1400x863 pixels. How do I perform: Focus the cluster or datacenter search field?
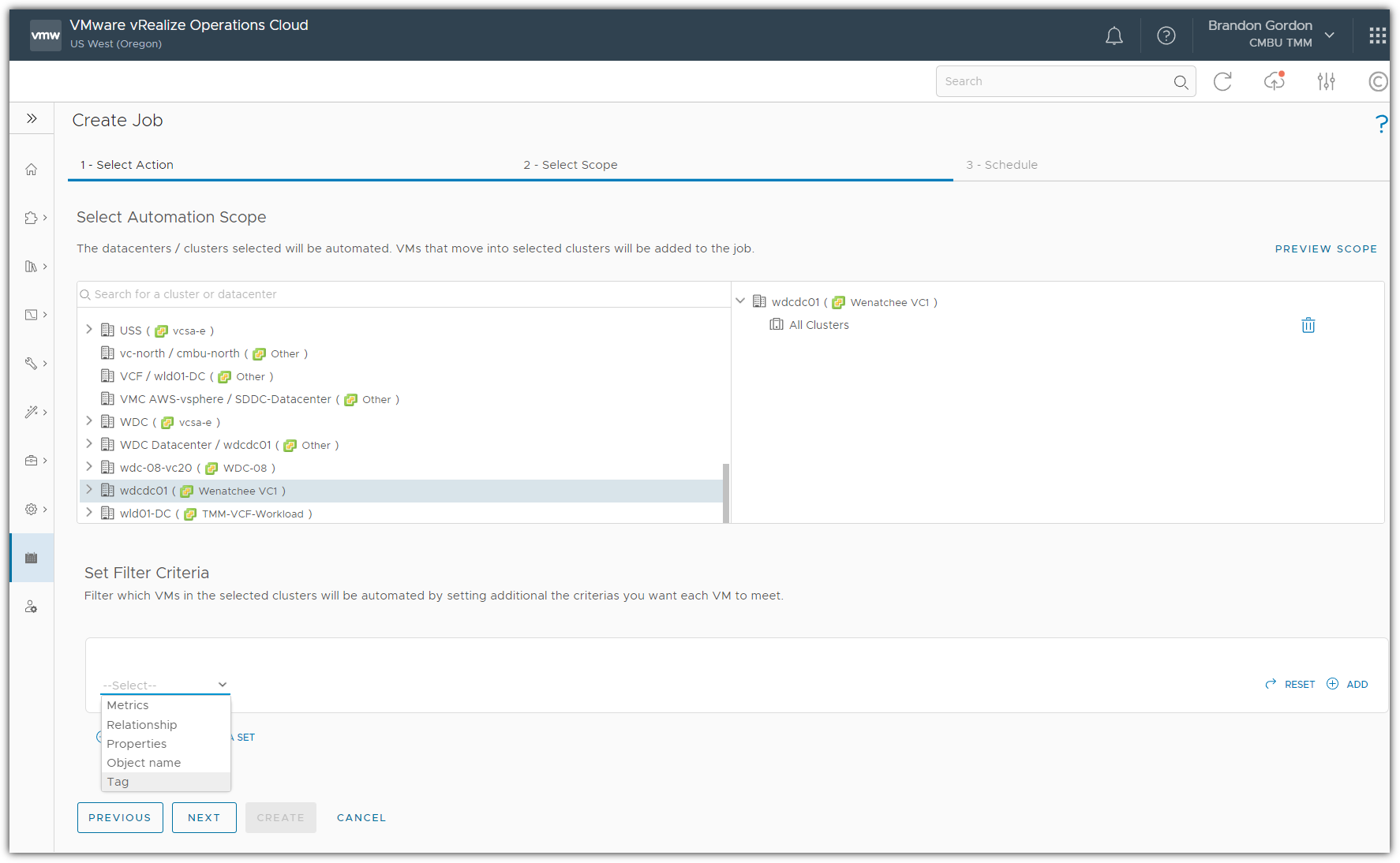402,294
